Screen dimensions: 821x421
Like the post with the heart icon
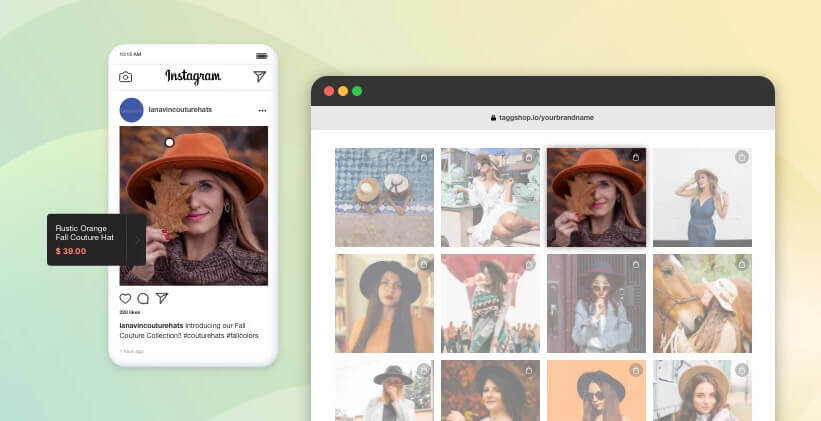click(x=125, y=298)
